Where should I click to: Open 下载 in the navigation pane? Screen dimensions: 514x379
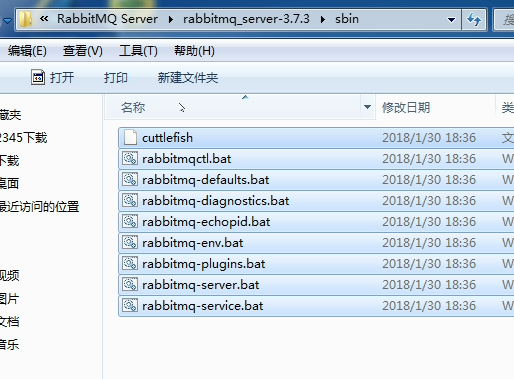click(x=10, y=161)
